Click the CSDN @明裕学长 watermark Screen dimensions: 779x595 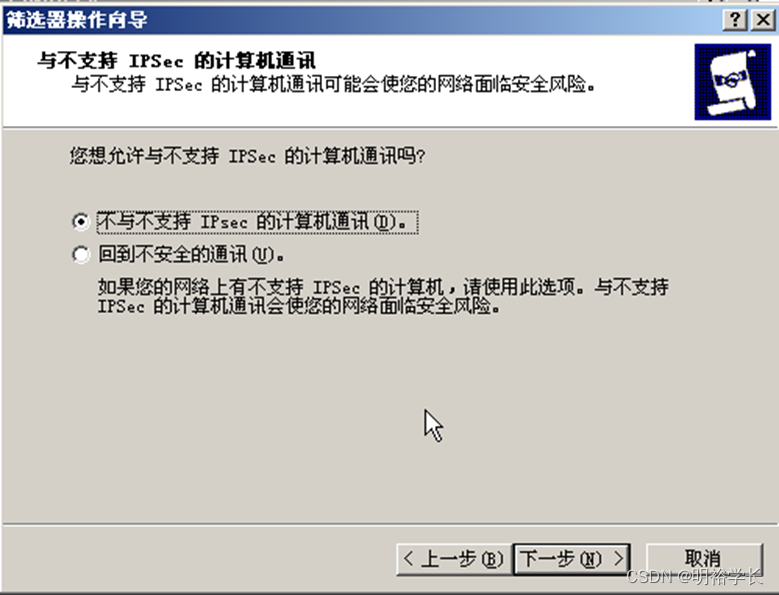click(x=695, y=576)
